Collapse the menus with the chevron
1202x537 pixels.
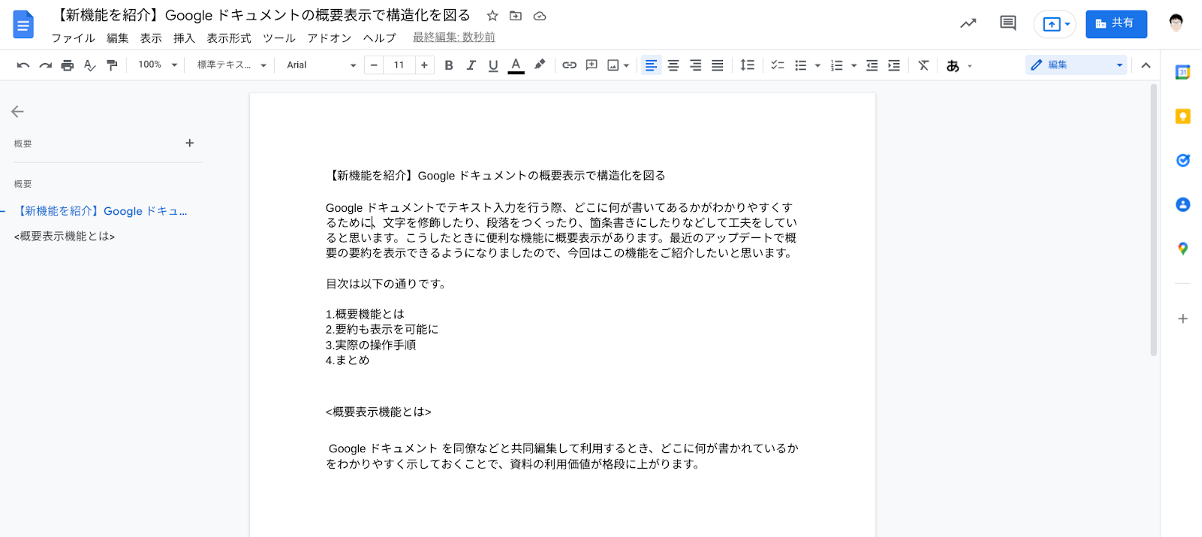coord(1146,65)
